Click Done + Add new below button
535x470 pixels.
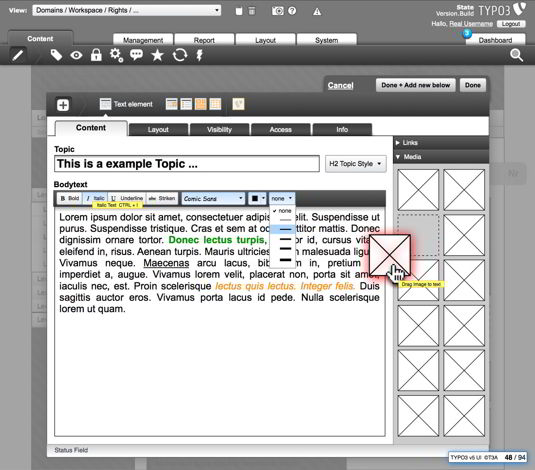click(416, 85)
